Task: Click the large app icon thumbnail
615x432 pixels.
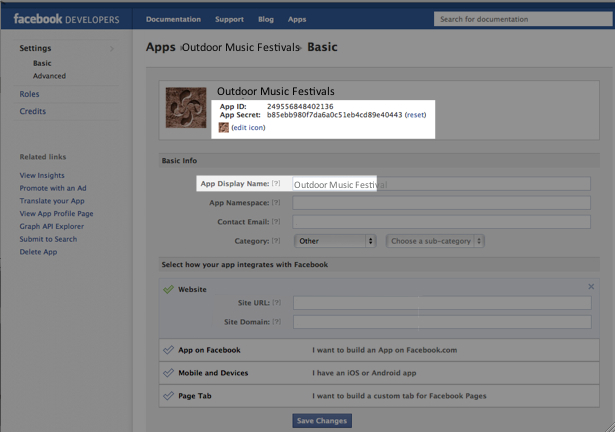Action: click(186, 108)
